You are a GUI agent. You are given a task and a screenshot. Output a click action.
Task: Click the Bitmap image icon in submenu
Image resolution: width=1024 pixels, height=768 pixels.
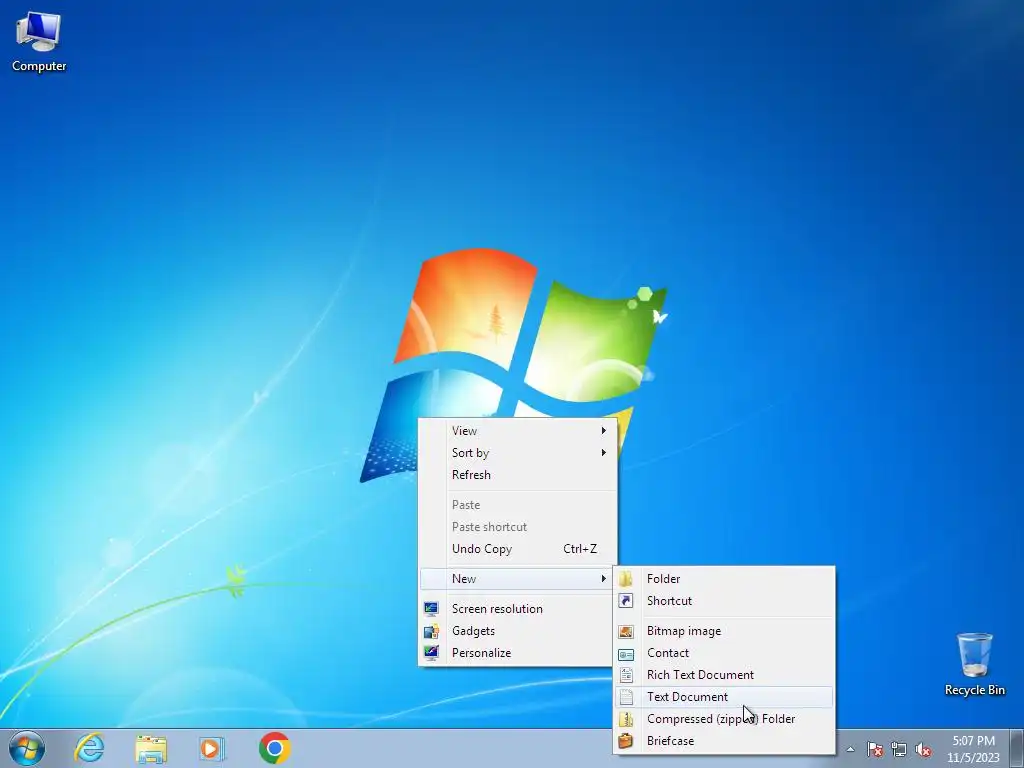tap(626, 631)
